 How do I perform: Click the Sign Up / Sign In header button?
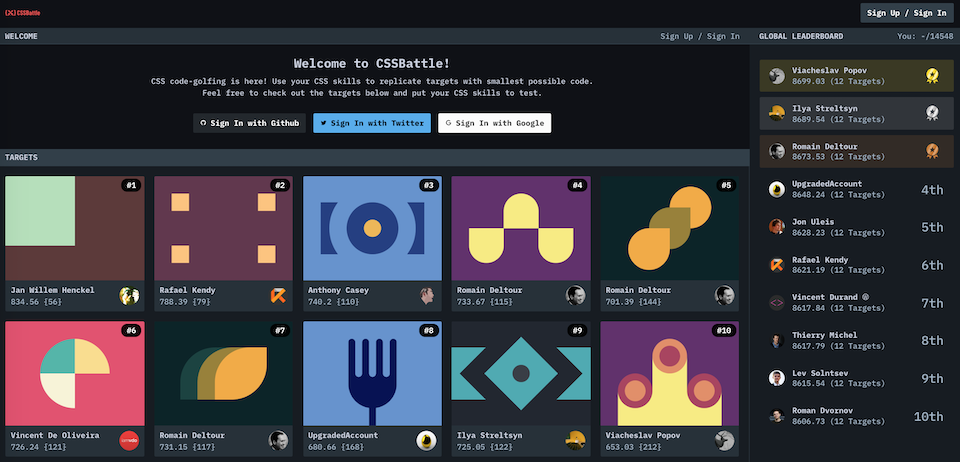coord(906,13)
